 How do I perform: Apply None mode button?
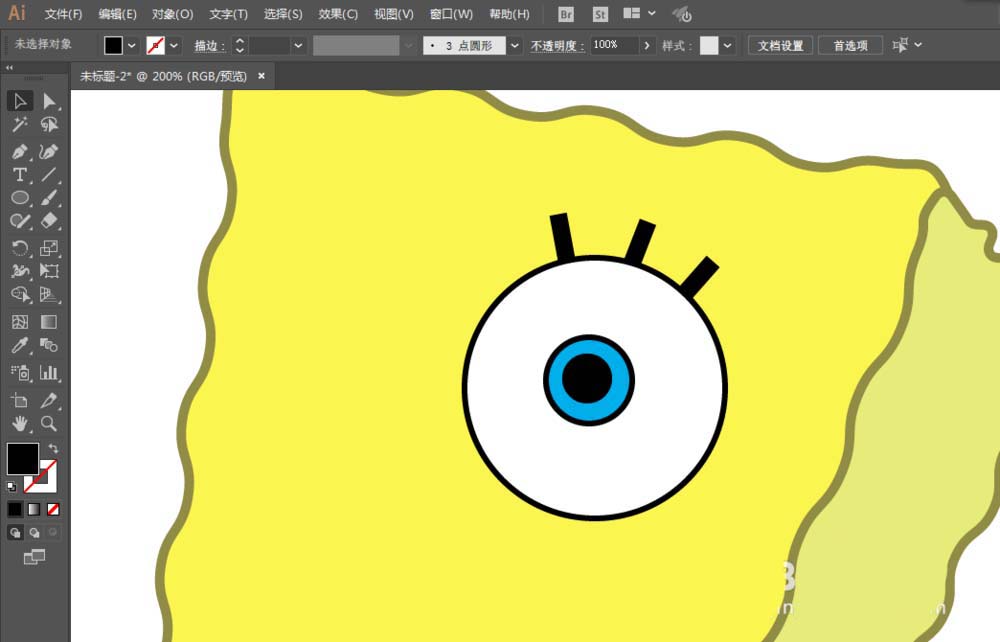coord(54,509)
